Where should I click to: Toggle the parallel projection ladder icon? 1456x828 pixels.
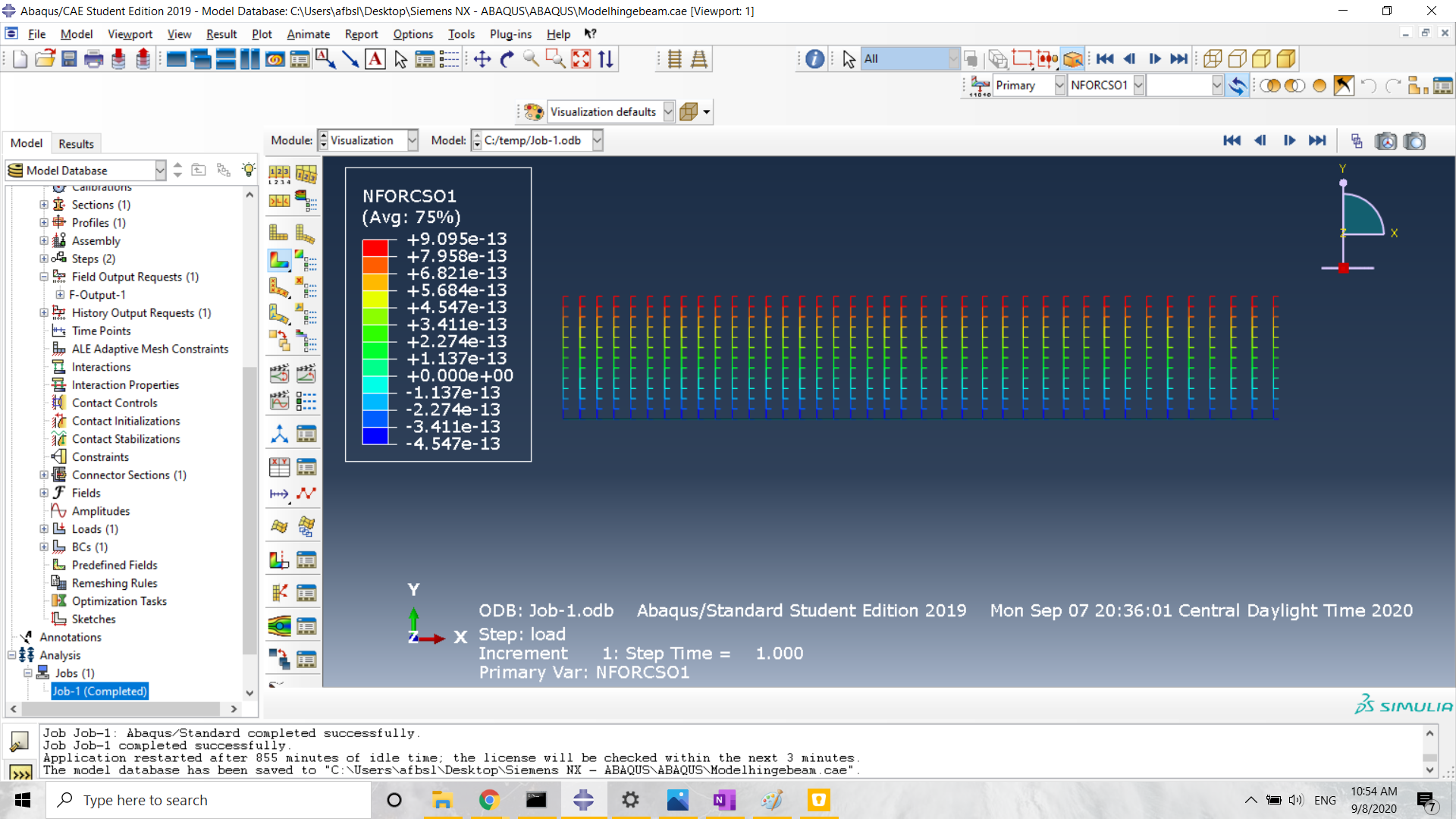(674, 59)
